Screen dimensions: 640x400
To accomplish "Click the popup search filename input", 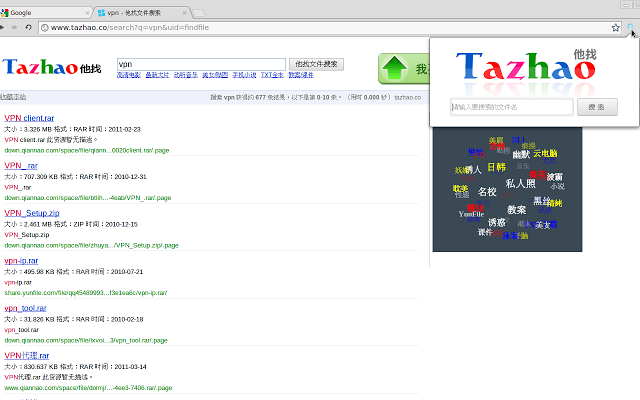I will tap(512, 107).
